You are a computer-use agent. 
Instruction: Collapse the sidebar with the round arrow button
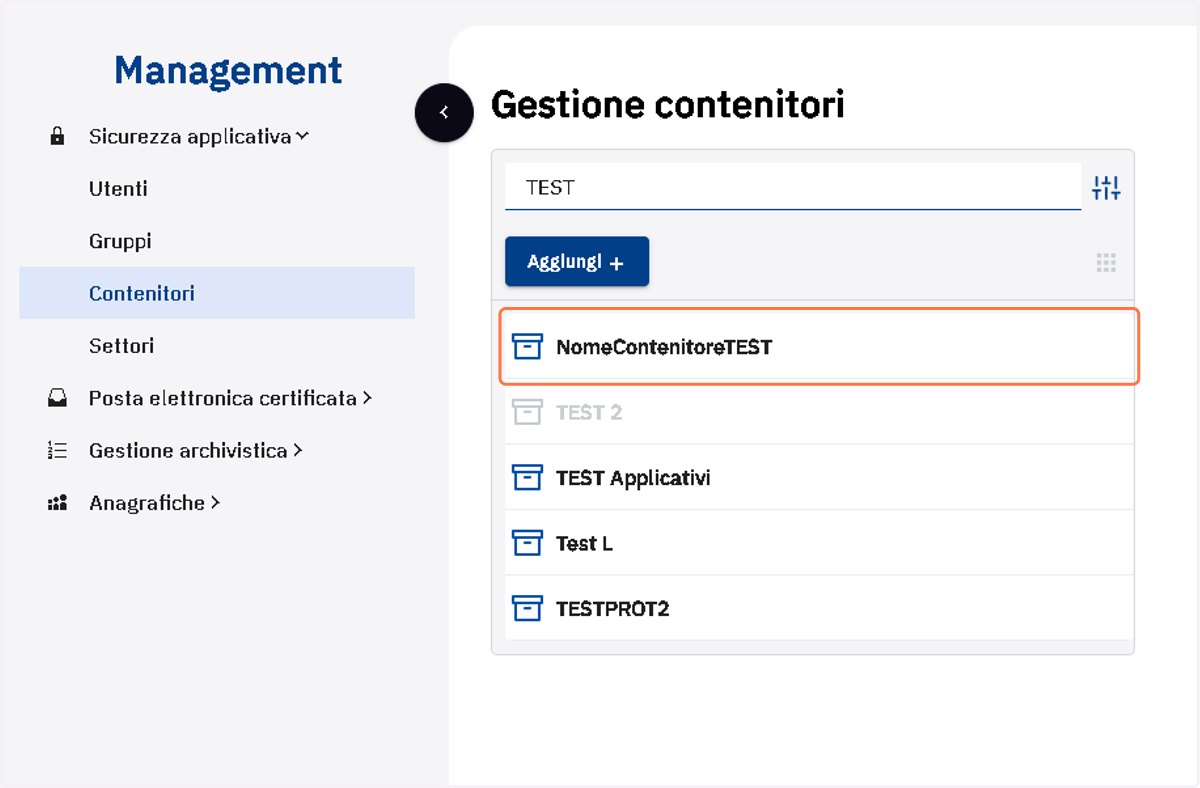(x=444, y=112)
